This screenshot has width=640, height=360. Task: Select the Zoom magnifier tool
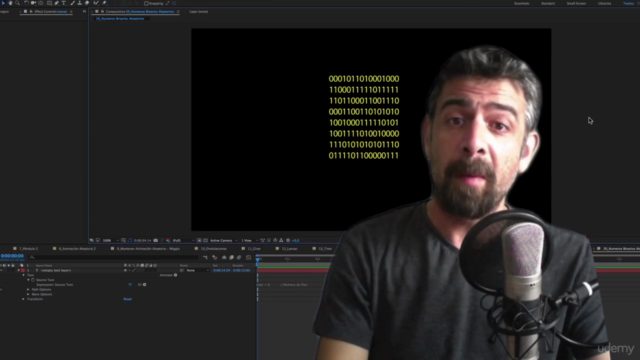(x=18, y=3)
